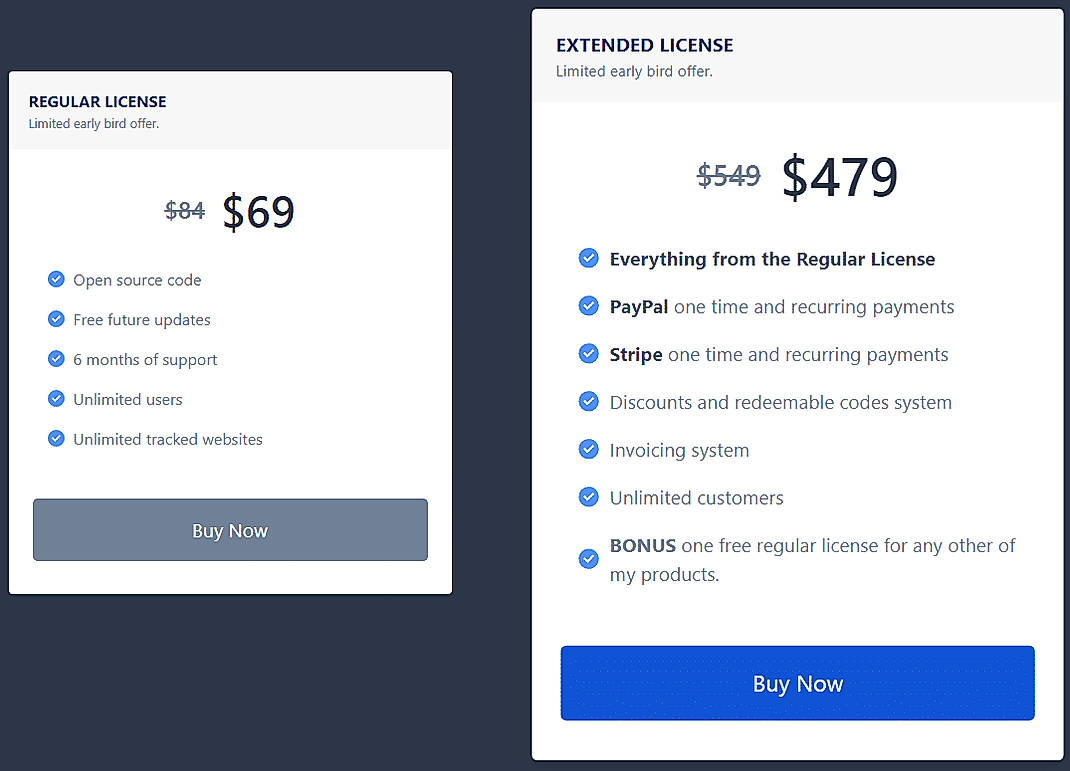The width and height of the screenshot is (1070, 771).
Task: Click checkmark icon beside Unlimited users
Action: coord(56,399)
